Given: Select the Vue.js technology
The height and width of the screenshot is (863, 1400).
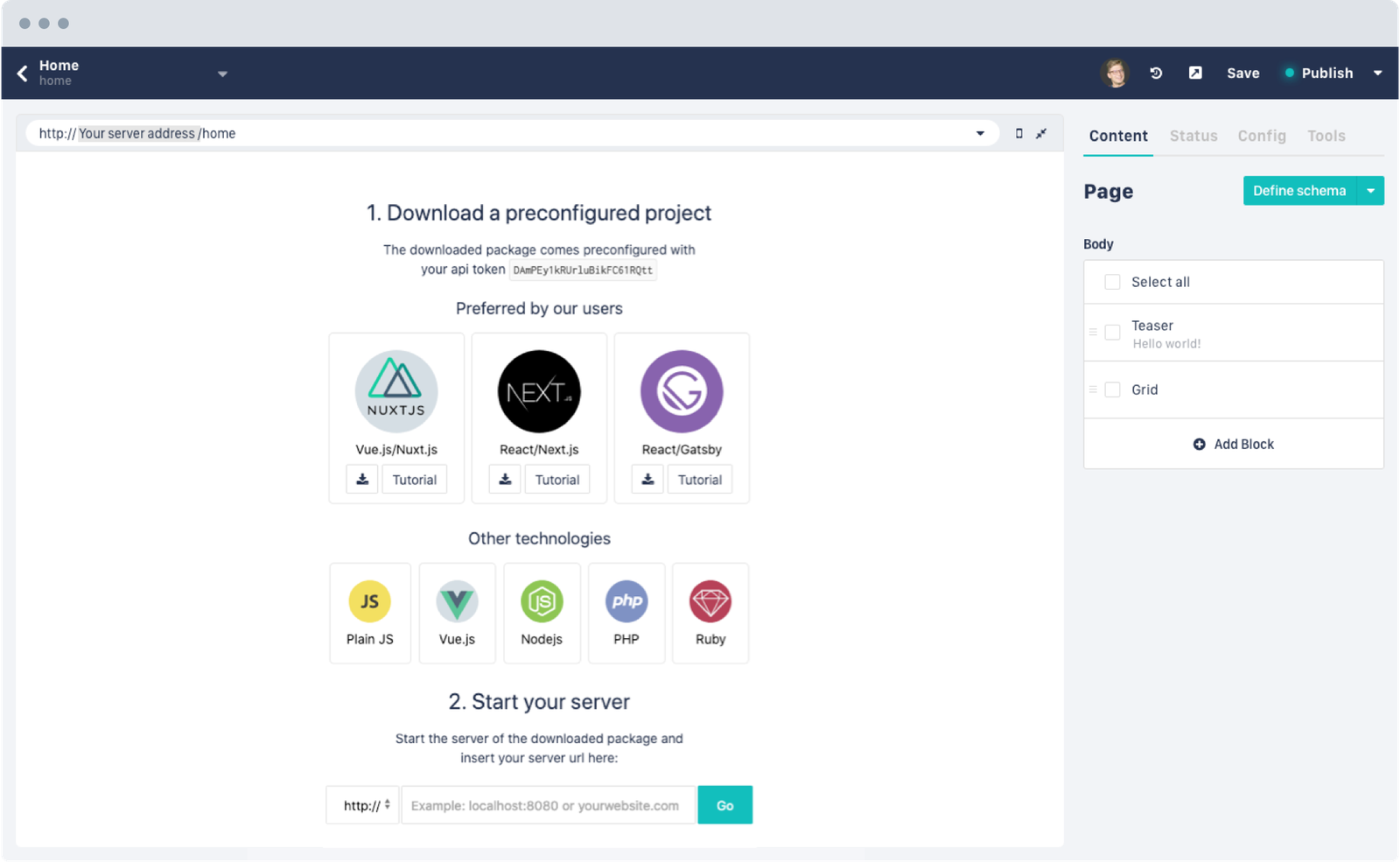Looking at the screenshot, I should tap(457, 614).
